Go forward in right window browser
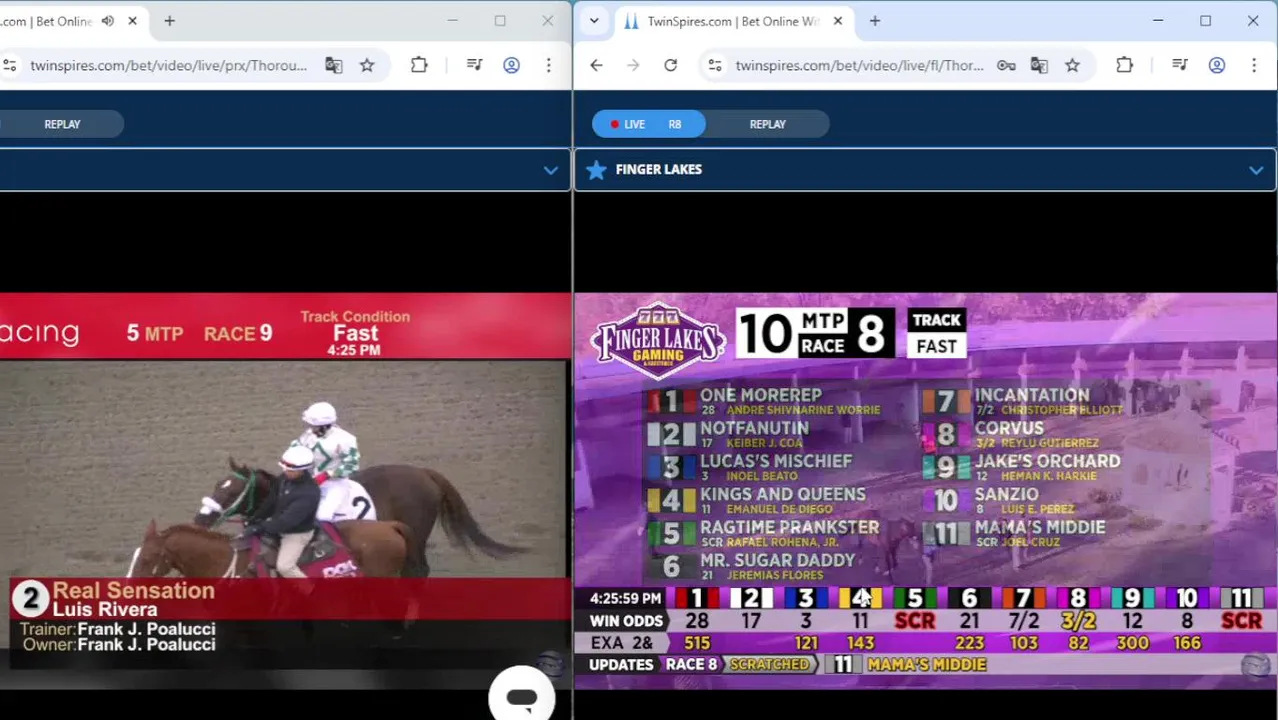This screenshot has height=720, width=1278. (633, 65)
